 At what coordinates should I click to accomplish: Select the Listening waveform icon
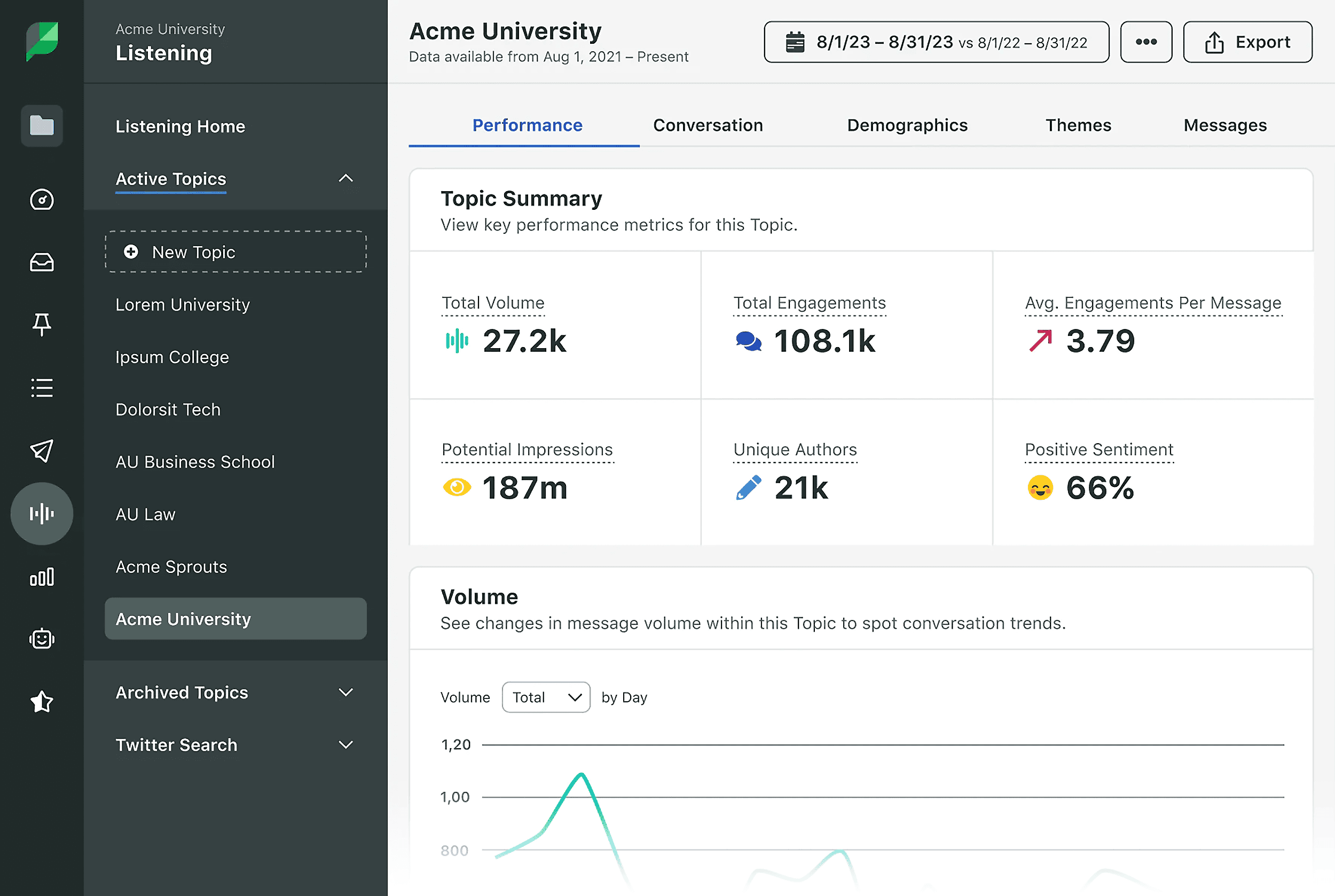coord(42,513)
